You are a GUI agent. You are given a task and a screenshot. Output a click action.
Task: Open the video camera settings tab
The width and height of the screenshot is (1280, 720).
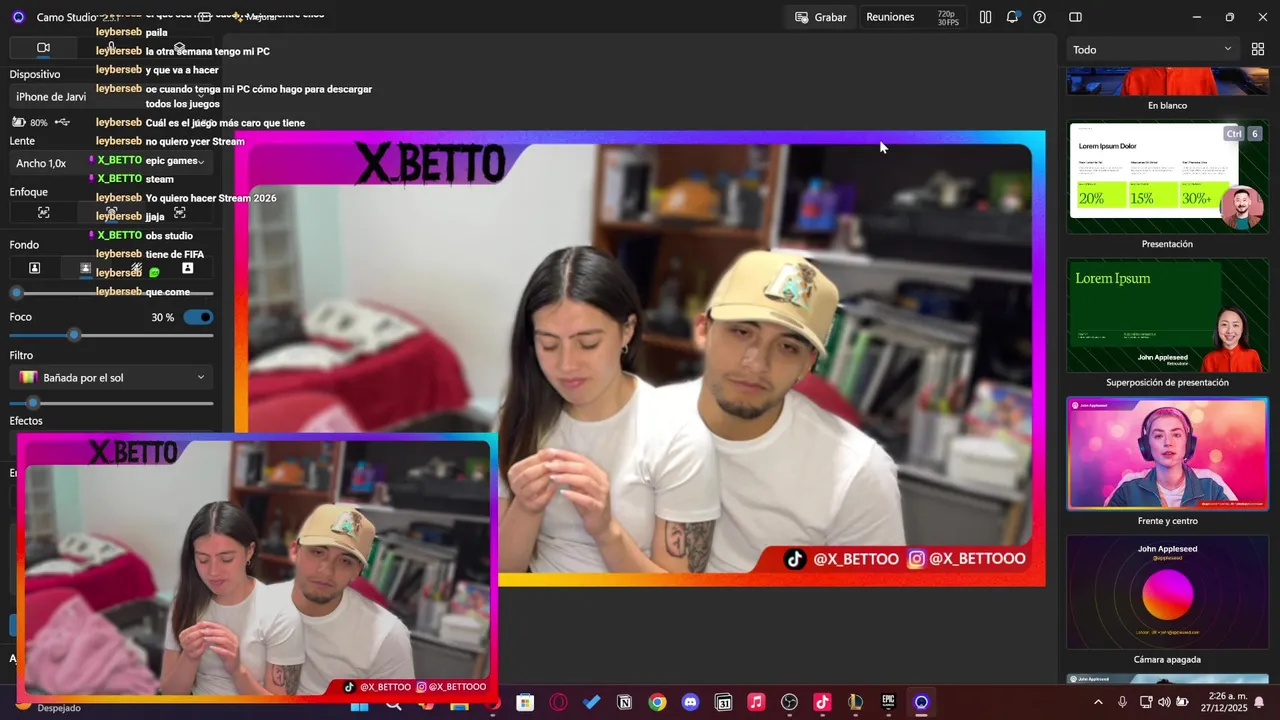coord(43,48)
